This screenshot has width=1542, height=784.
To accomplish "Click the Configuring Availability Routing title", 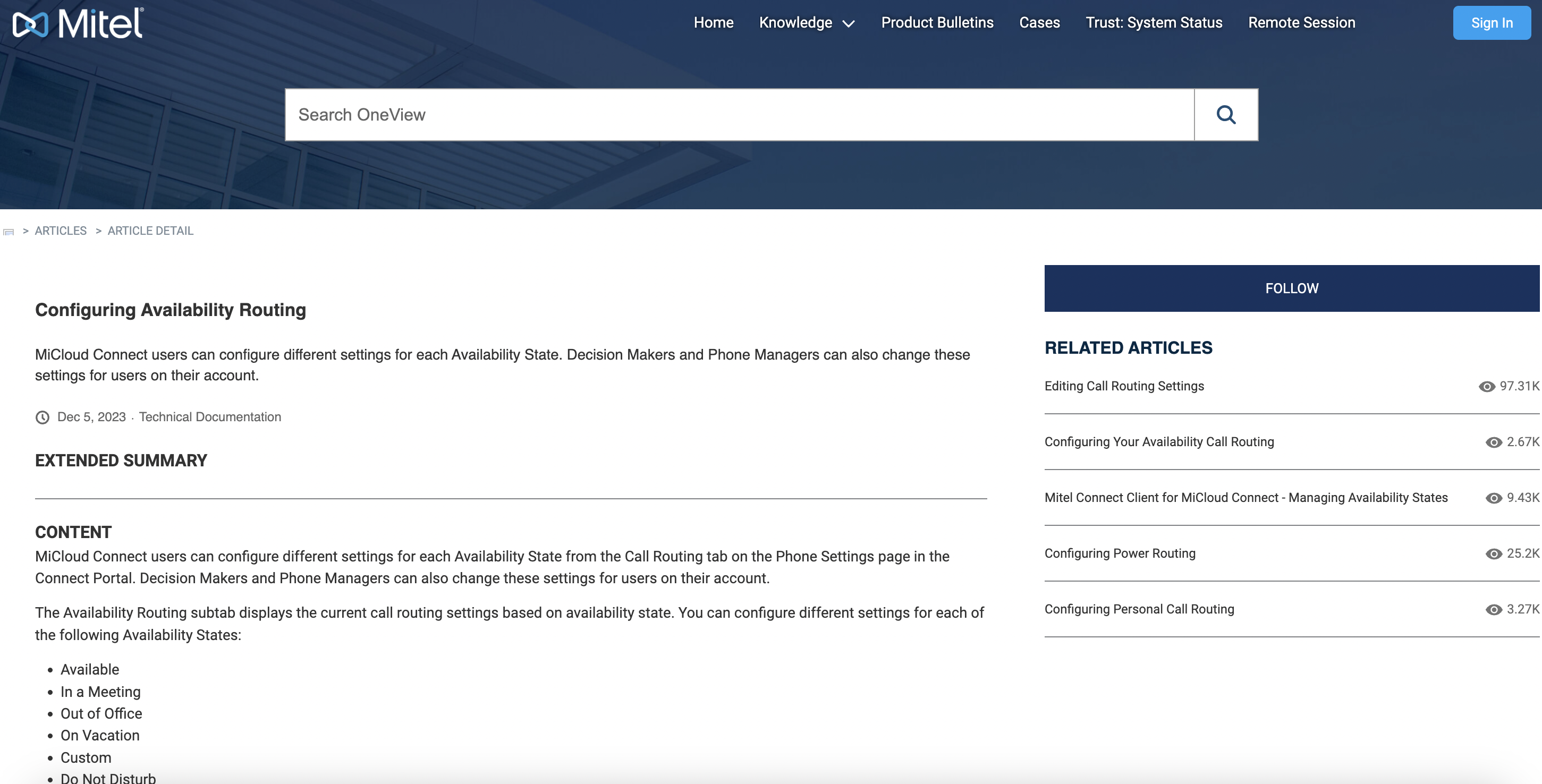I will (x=171, y=310).
